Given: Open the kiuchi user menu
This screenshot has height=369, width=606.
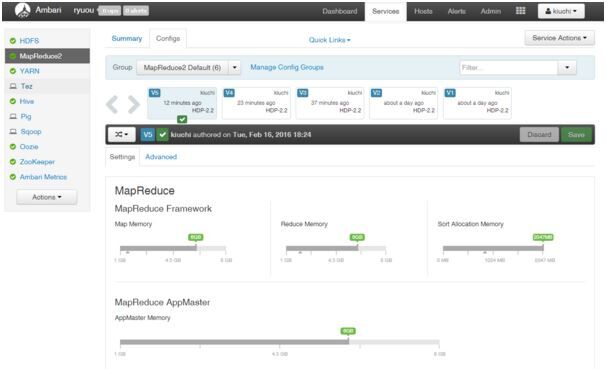Looking at the screenshot, I should point(561,11).
